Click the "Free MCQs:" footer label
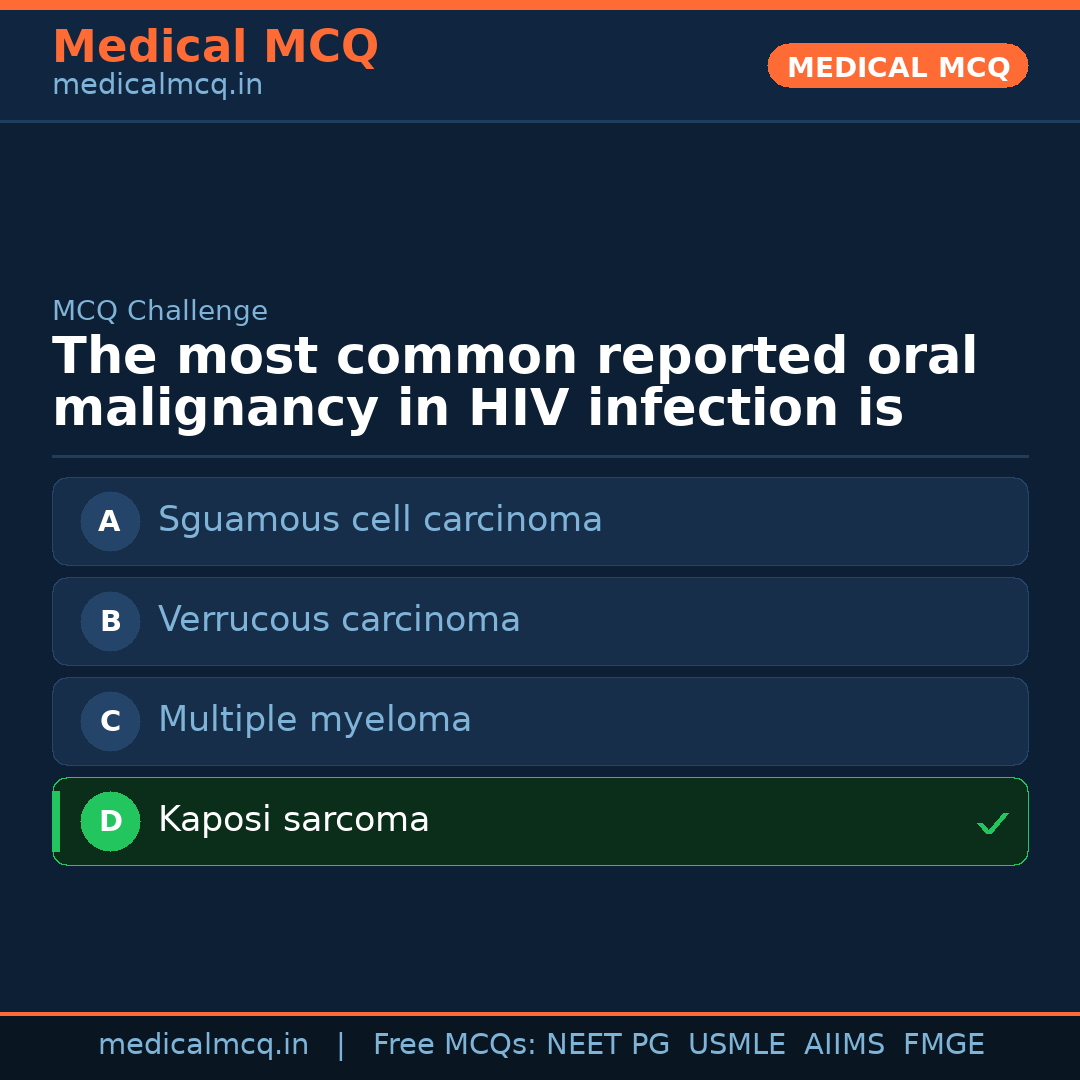Screen dimensions: 1080x1080 [455, 1045]
